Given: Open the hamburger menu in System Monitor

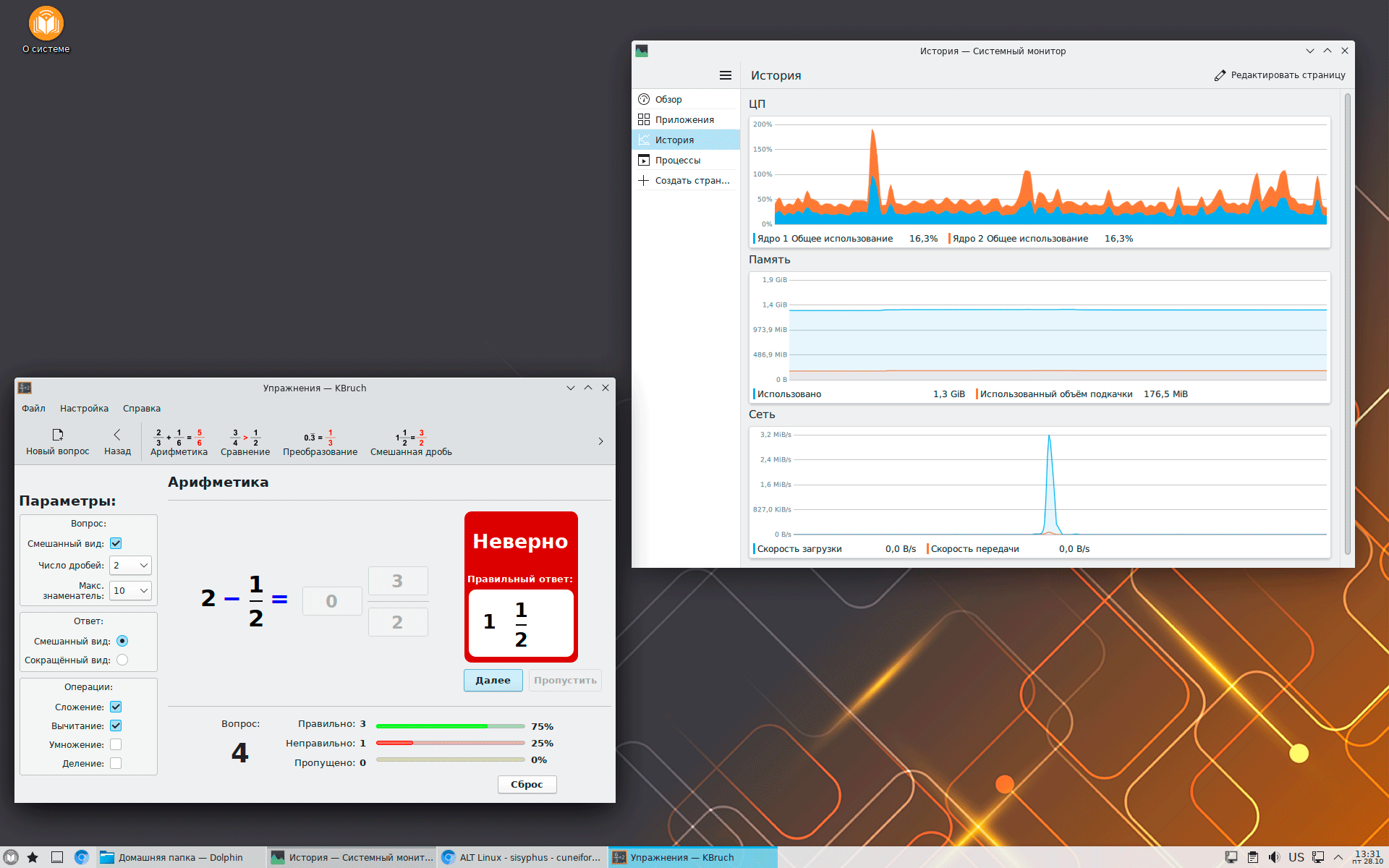Looking at the screenshot, I should [x=725, y=75].
